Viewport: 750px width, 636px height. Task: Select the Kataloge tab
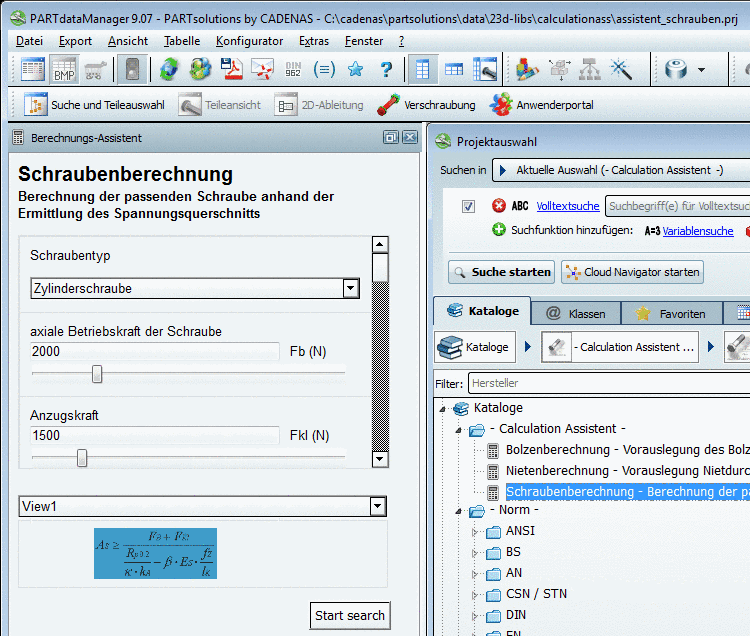pos(482,311)
